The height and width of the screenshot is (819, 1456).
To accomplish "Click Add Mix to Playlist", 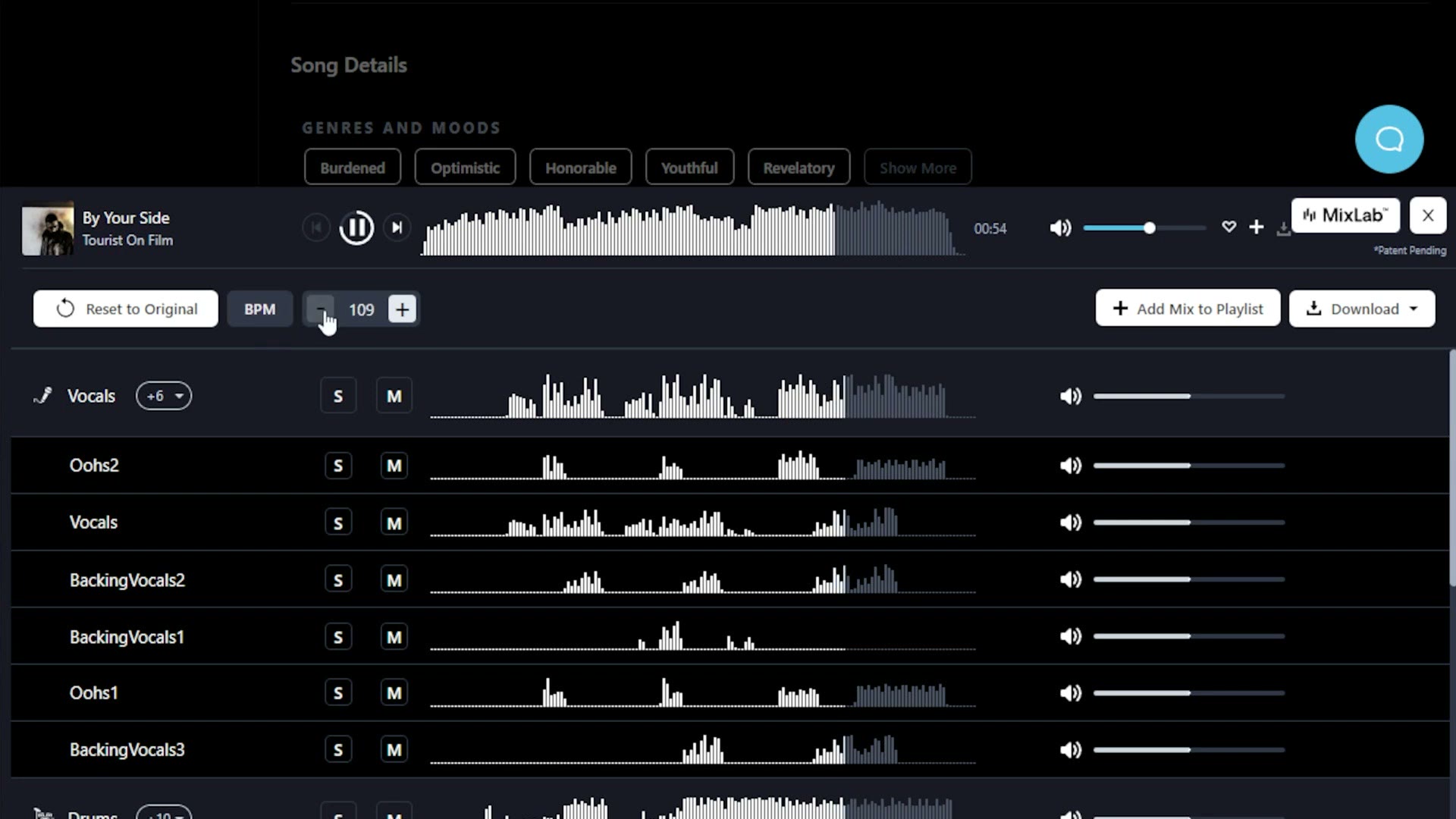I will click(x=1188, y=309).
